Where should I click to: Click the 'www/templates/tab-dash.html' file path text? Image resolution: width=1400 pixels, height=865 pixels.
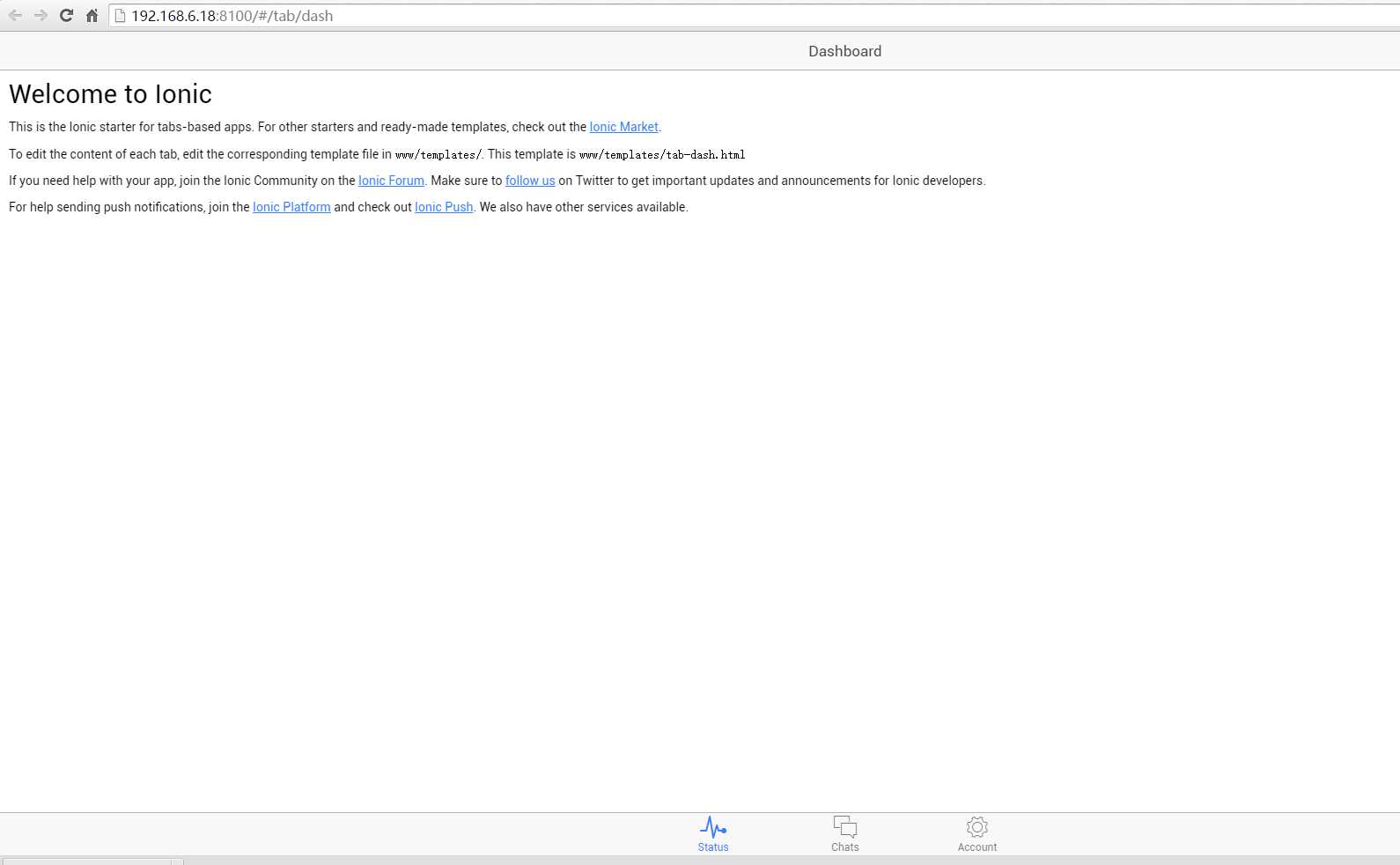(x=662, y=155)
